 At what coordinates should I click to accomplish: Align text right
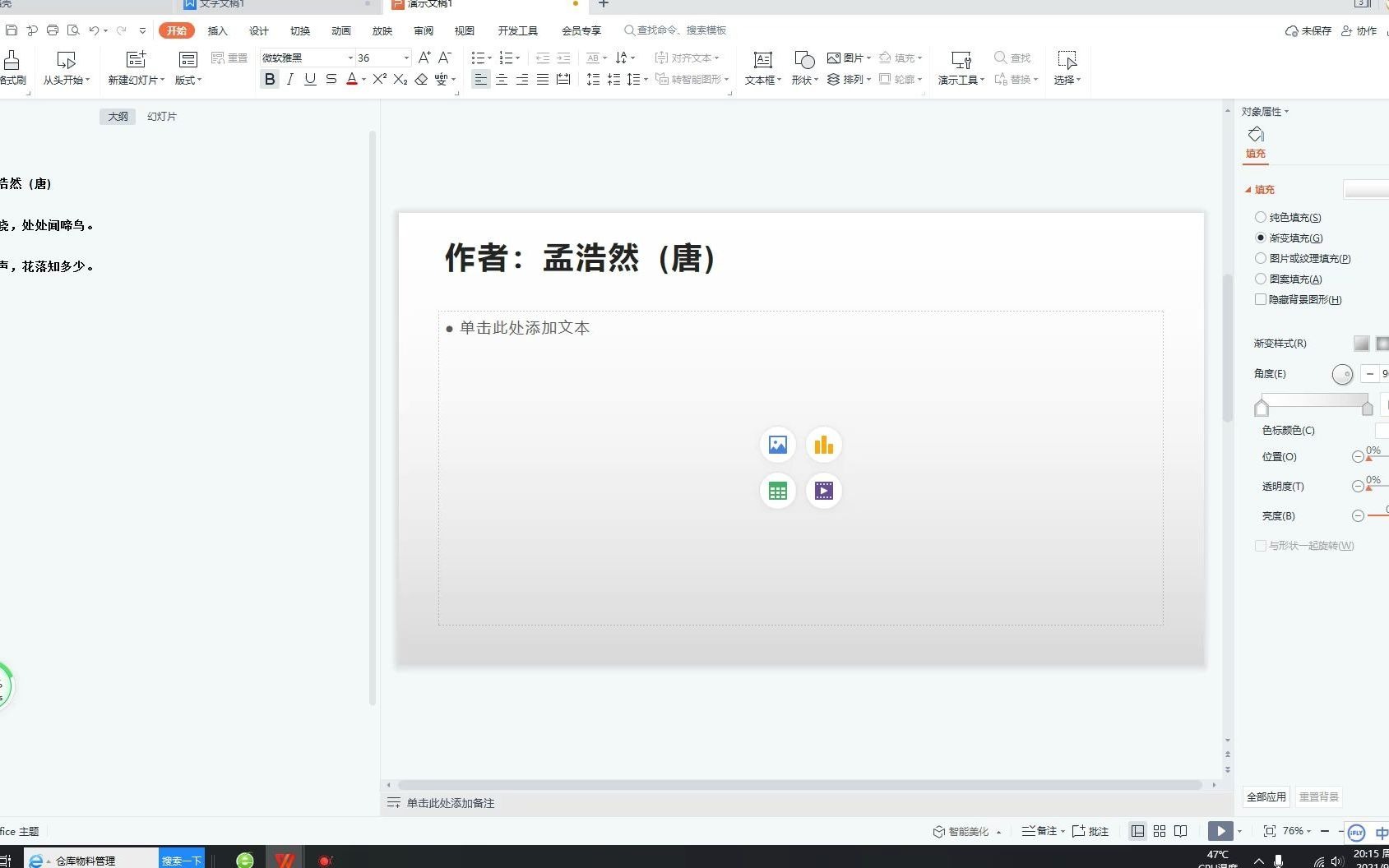coord(522,79)
